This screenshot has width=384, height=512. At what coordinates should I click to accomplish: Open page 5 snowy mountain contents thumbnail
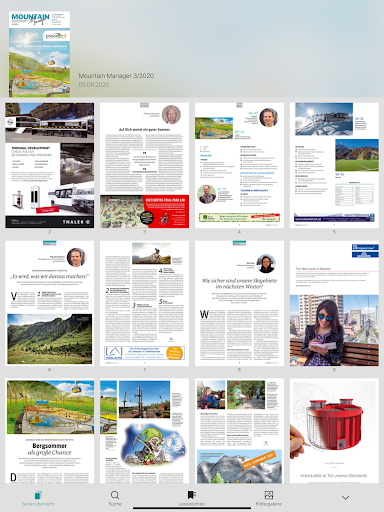point(334,165)
